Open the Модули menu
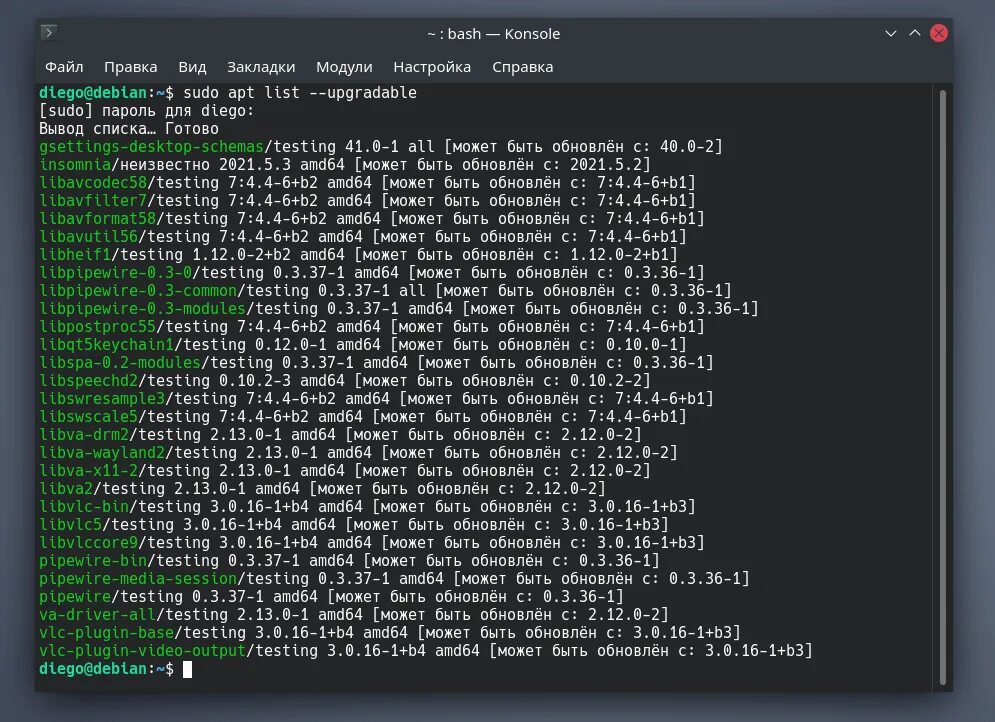Screen dimensions: 995x722 344,67
